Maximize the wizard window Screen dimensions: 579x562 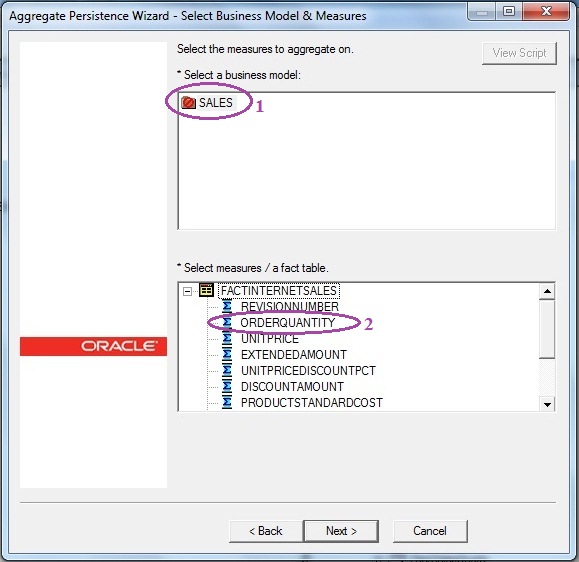click(x=509, y=11)
